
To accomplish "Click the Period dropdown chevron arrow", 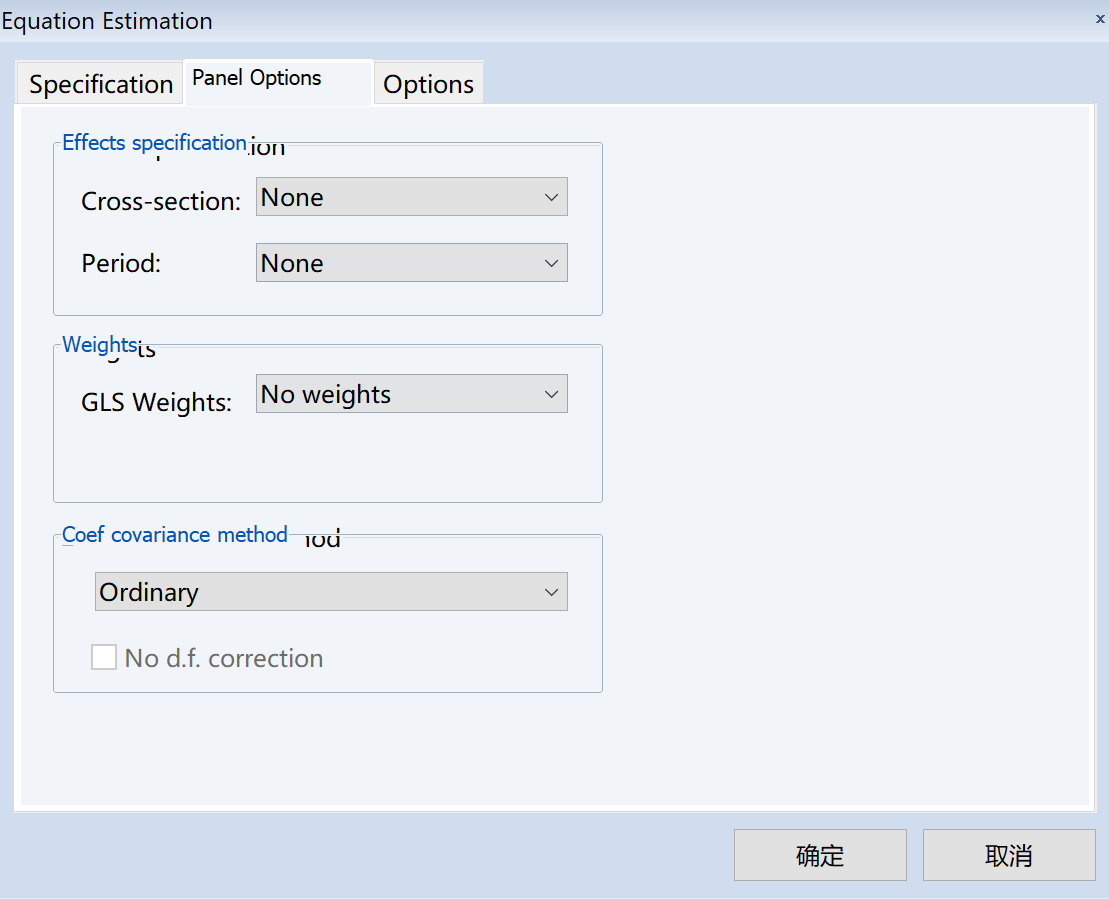I will tap(551, 264).
